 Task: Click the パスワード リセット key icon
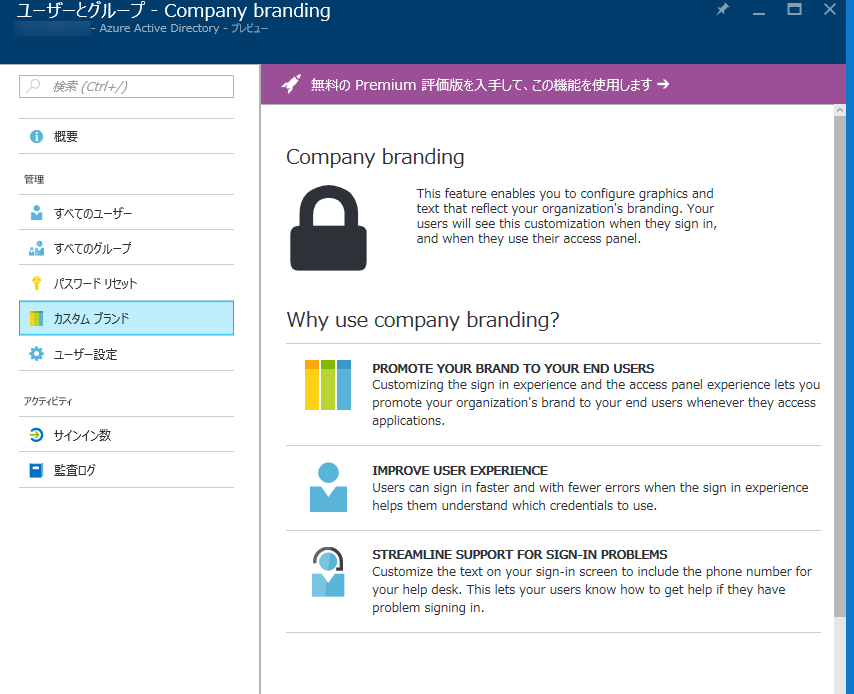pyautogui.click(x=36, y=283)
